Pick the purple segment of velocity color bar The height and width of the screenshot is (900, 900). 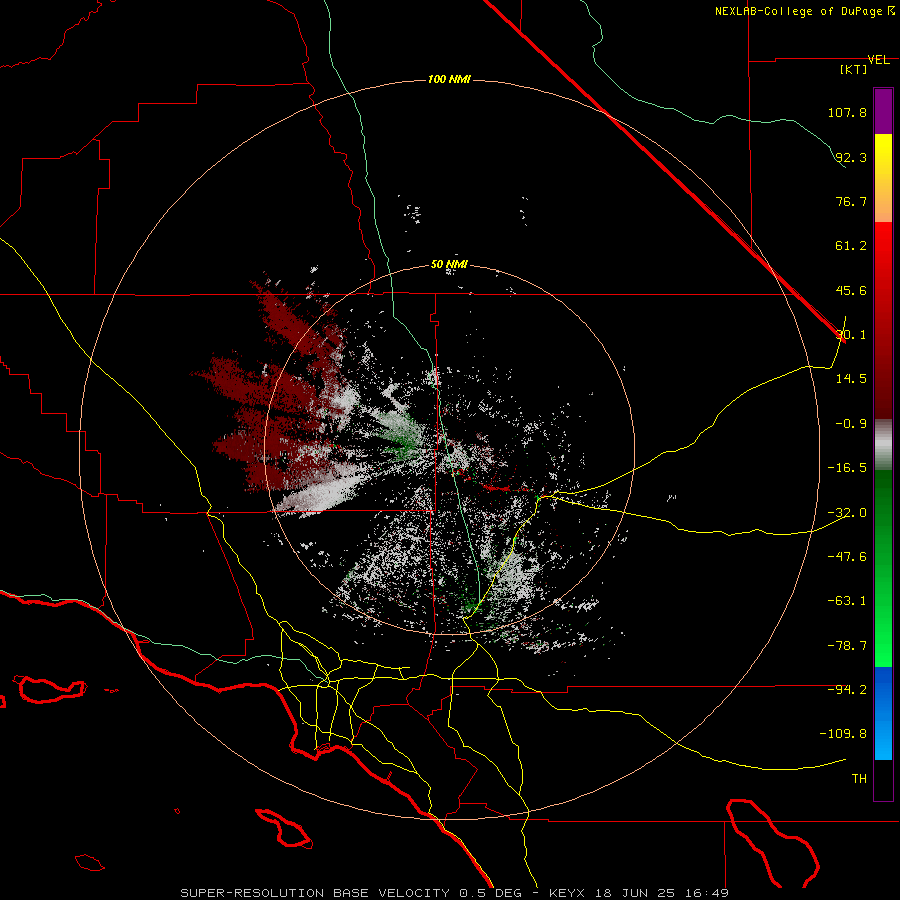(x=883, y=111)
